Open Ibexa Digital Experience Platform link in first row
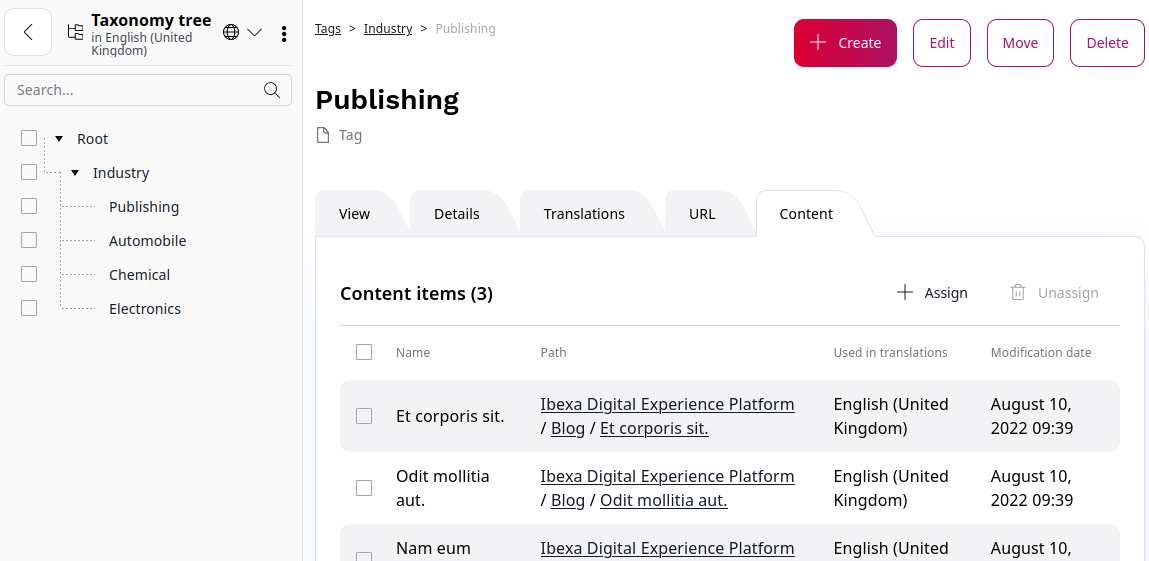Image resolution: width=1149 pixels, height=561 pixels. 667,404
